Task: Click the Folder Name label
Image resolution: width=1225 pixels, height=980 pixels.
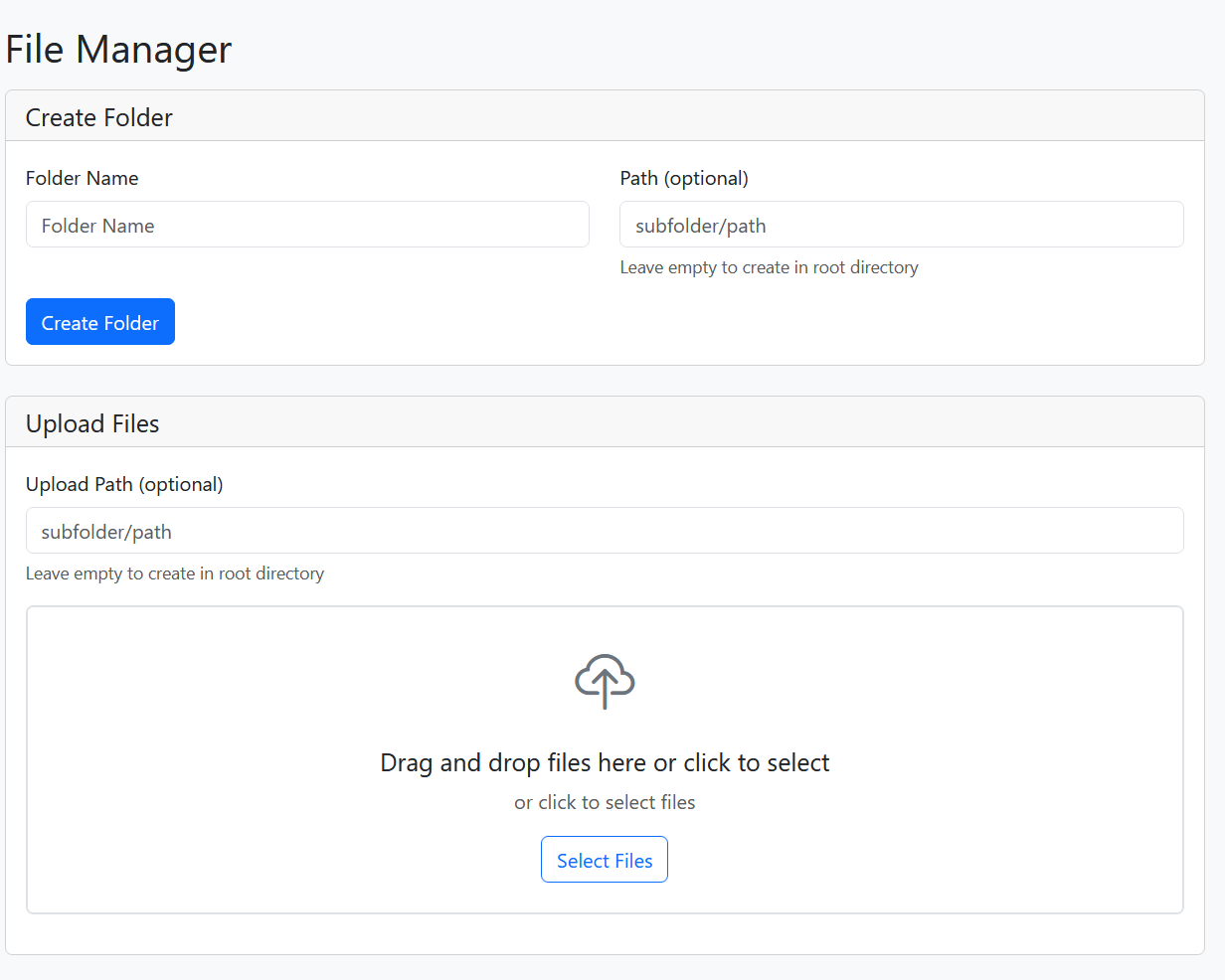Action: coord(82,178)
